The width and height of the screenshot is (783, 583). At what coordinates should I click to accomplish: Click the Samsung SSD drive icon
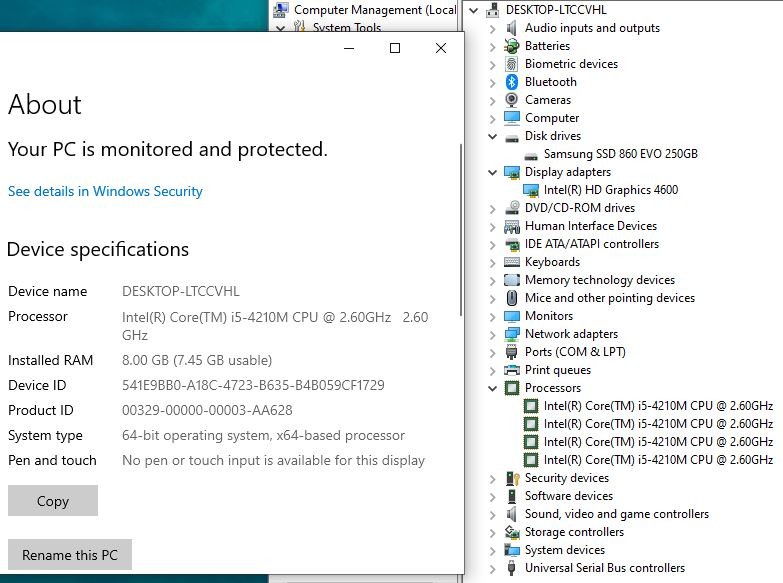coord(531,156)
